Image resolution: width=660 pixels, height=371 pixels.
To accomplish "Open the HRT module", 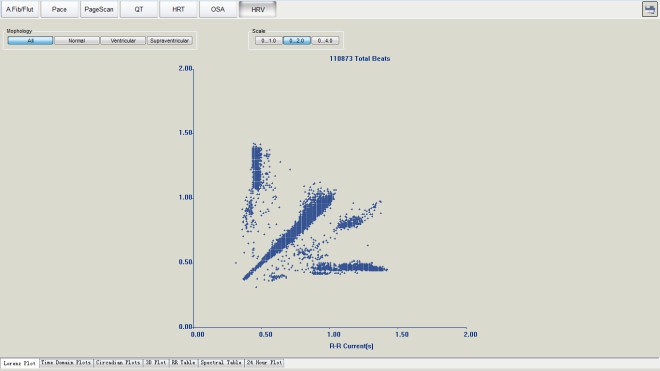I will pyautogui.click(x=178, y=9).
